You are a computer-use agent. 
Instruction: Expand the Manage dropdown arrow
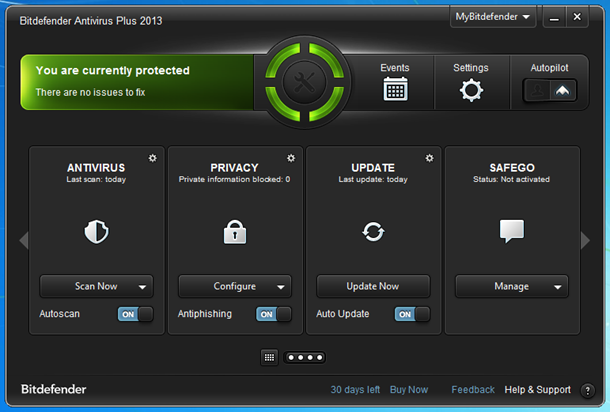pyautogui.click(x=557, y=287)
